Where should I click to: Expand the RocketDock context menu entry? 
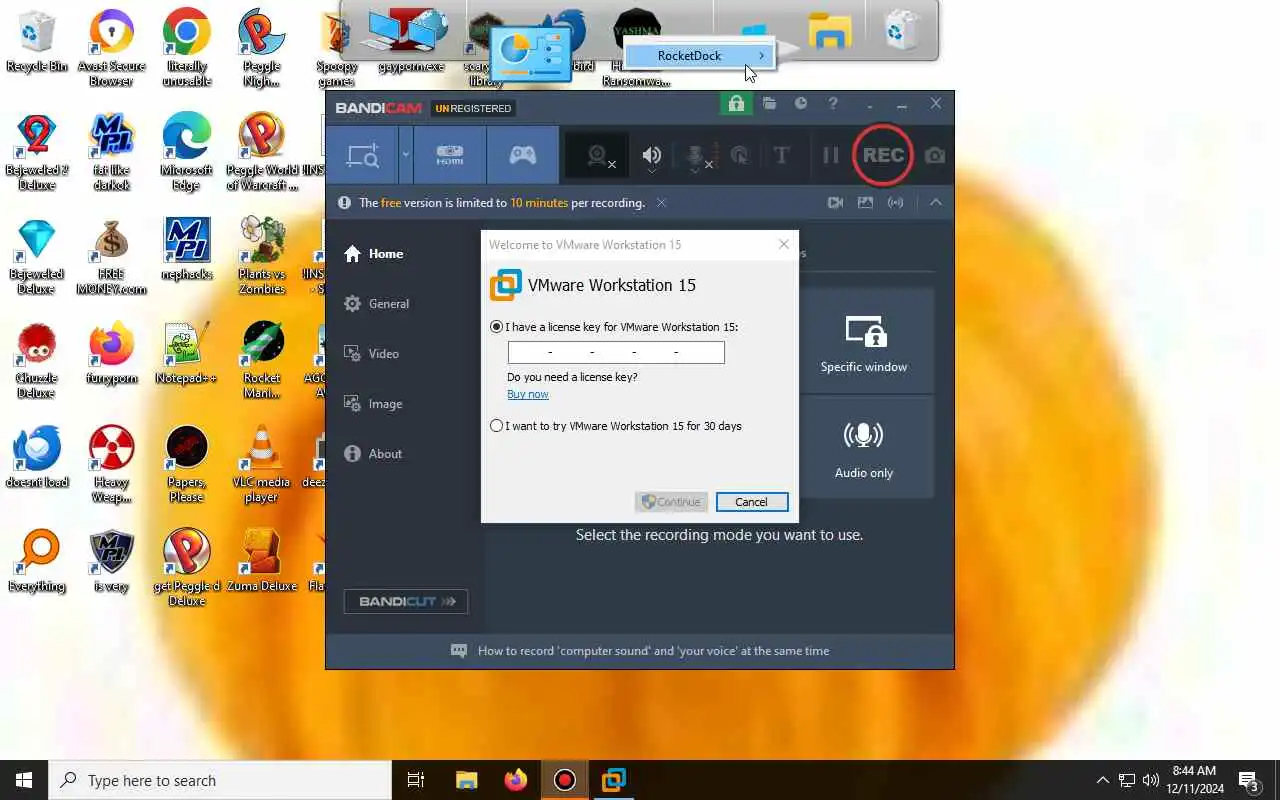pos(698,56)
